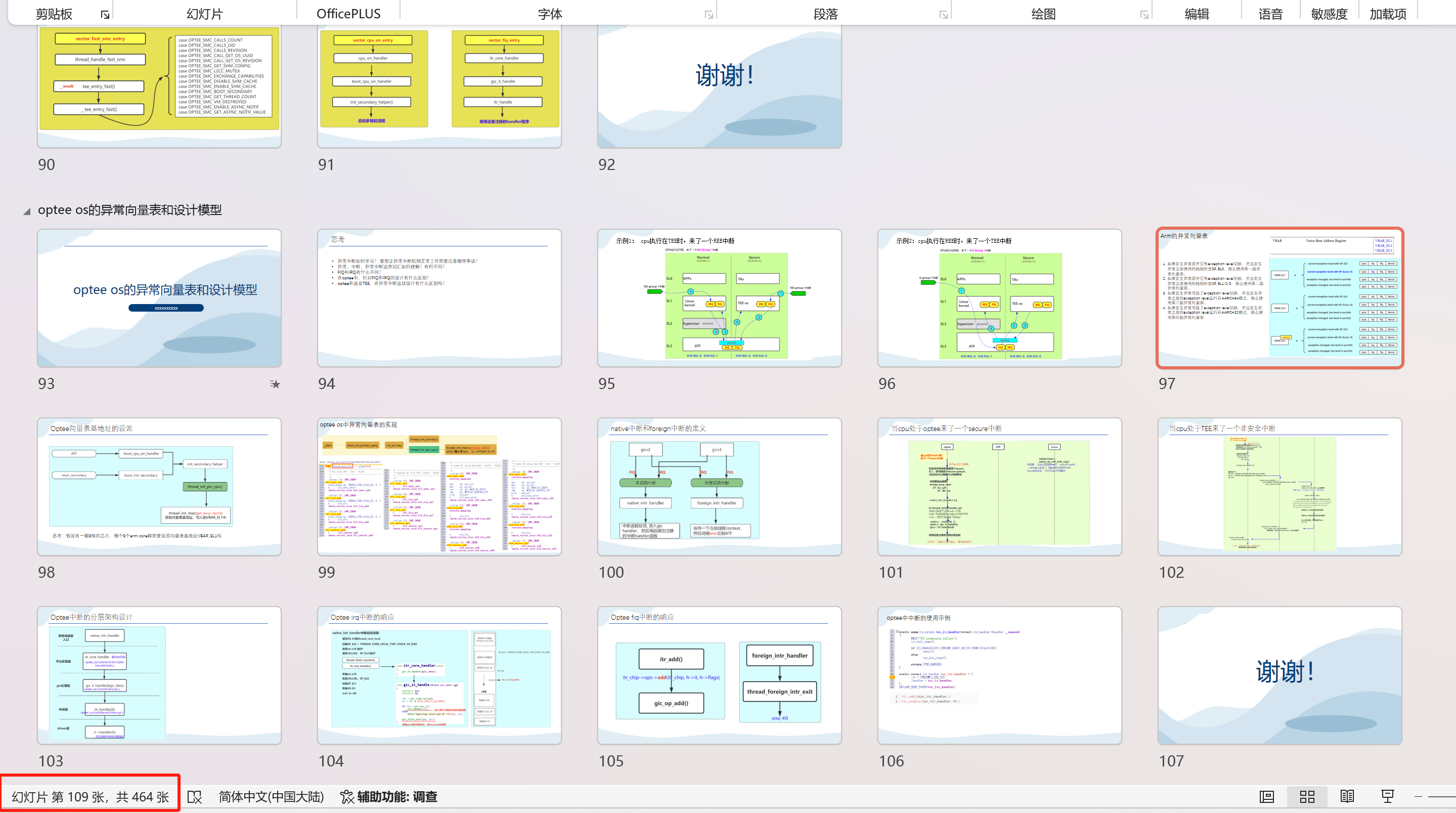Collapse the optee os section header
The image size is (1456, 813).
[x=27, y=211]
